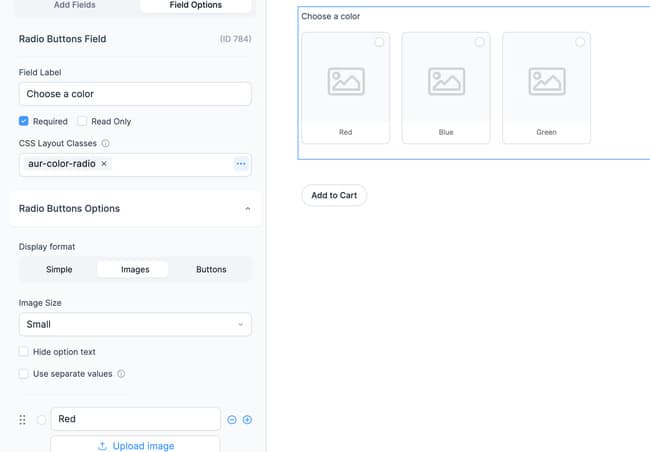Click the Red image placeholder icon
This screenshot has width=650, height=452.
(x=346, y=82)
